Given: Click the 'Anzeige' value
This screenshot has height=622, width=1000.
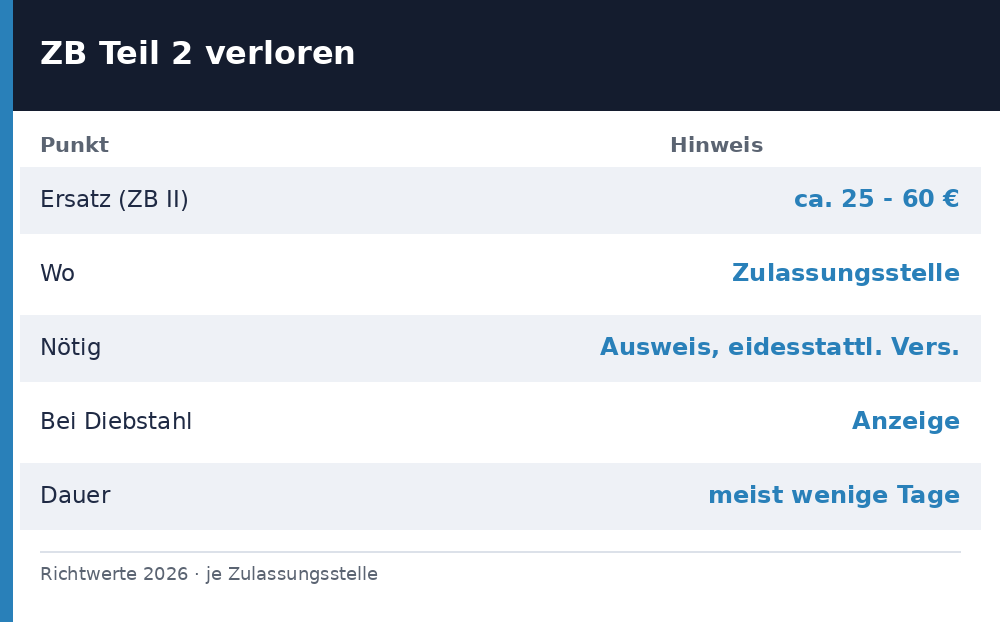Looking at the screenshot, I should pos(906,421).
